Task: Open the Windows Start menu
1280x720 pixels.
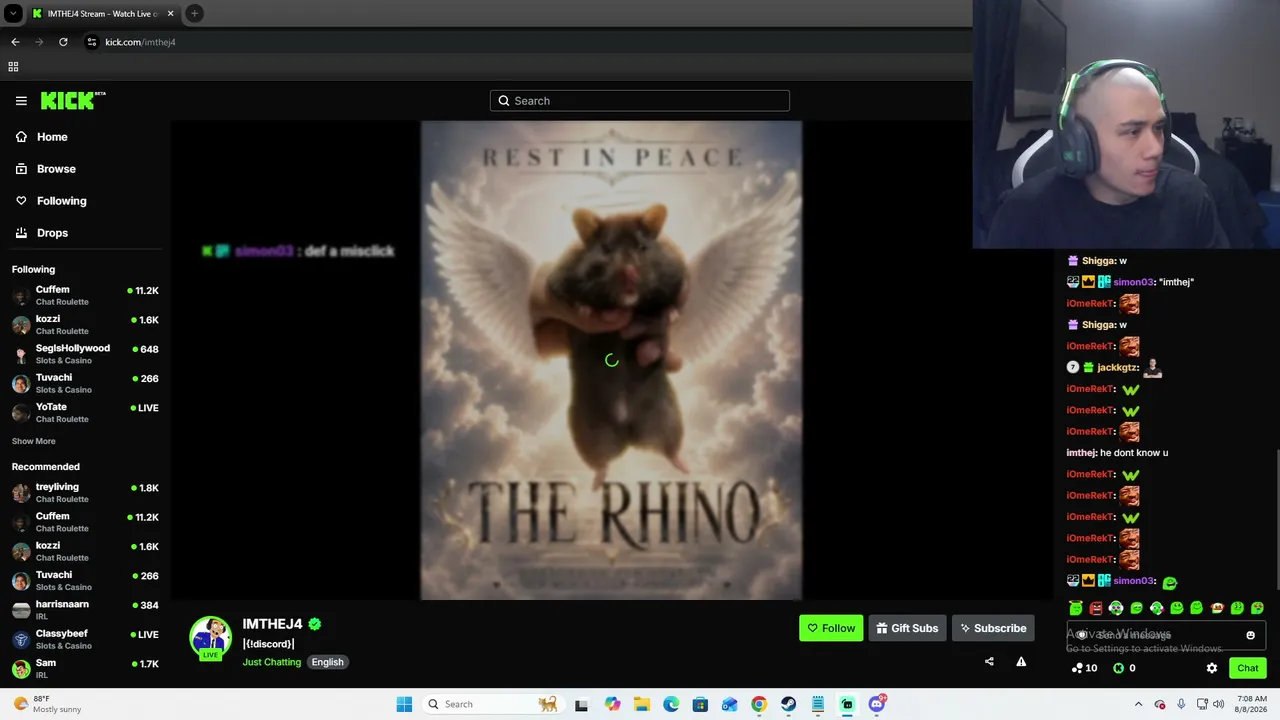Action: pyautogui.click(x=404, y=704)
